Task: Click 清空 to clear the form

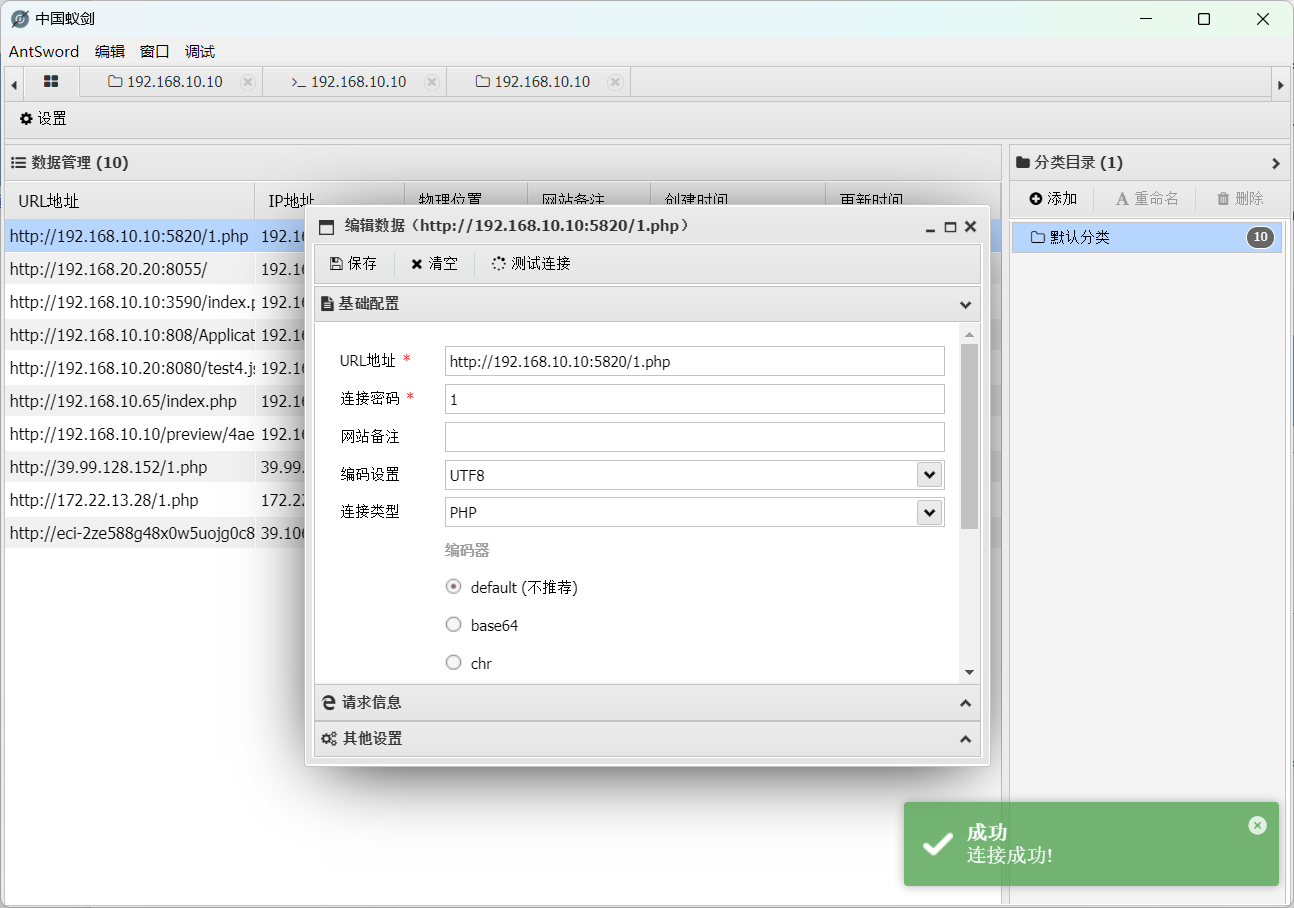Action: click(x=434, y=264)
